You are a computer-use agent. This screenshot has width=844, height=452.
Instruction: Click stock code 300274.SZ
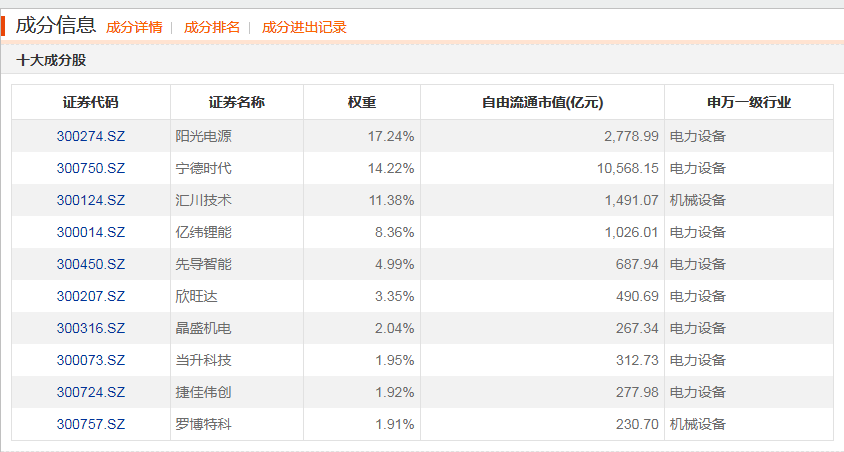[90, 136]
